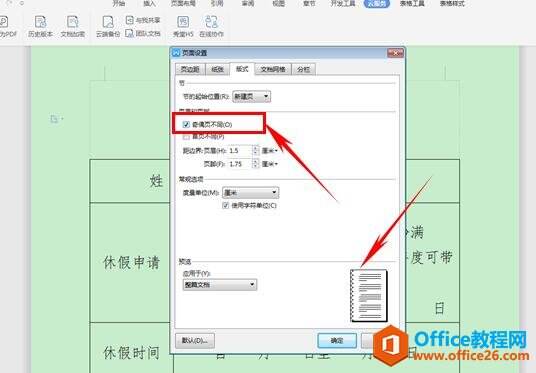Close the 页面设置 dialog
This screenshot has width=536, height=373.
pos(396,53)
